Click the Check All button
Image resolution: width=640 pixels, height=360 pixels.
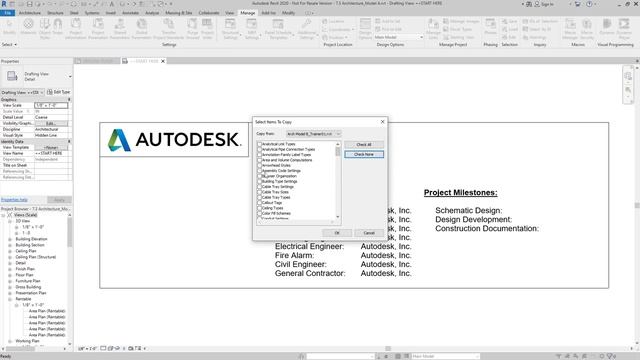coord(364,144)
